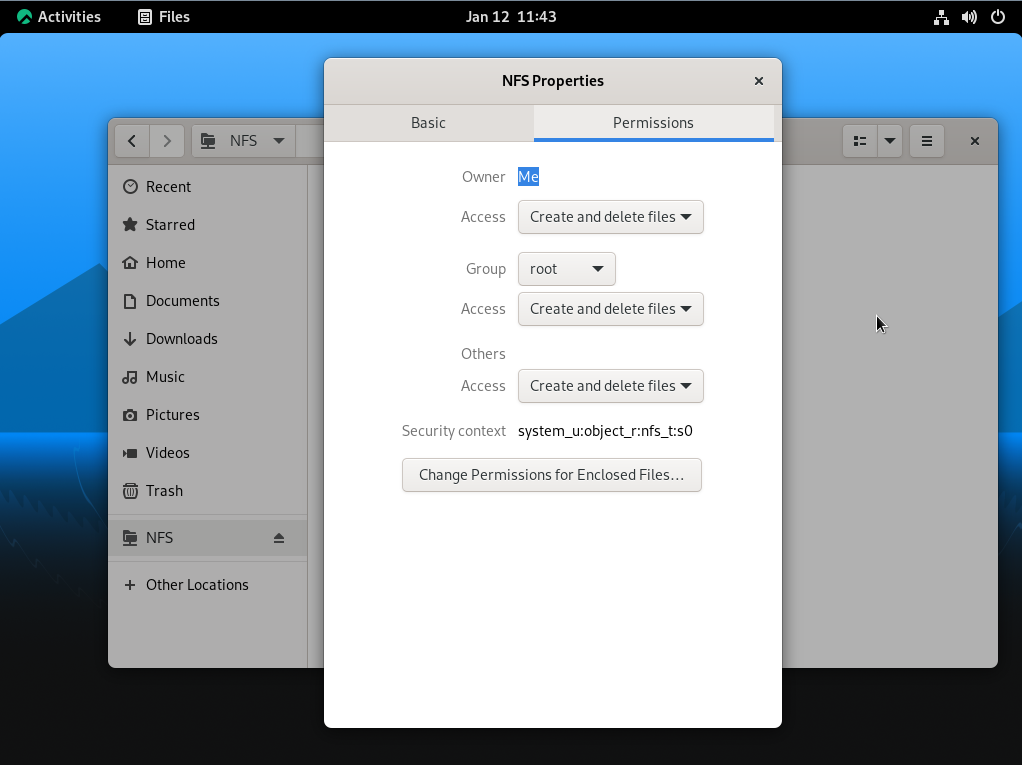1022x765 pixels.
Task: Open view options dropdown arrow in Files toolbar
Action: (890, 141)
